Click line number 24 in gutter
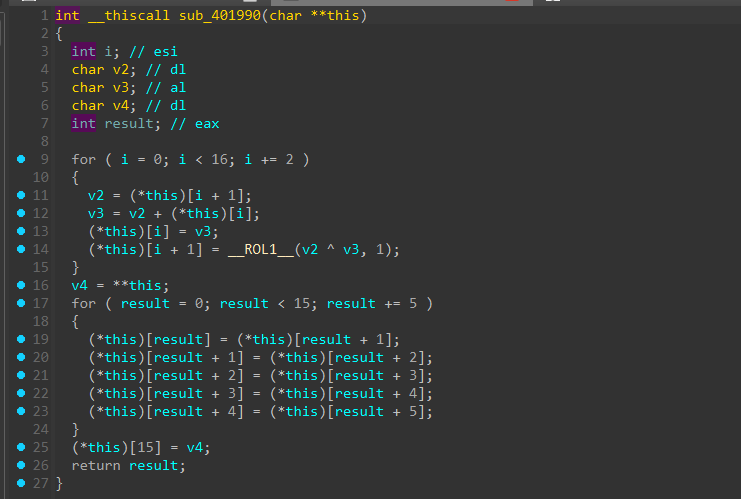Image resolution: width=741 pixels, height=499 pixels. coord(41,429)
